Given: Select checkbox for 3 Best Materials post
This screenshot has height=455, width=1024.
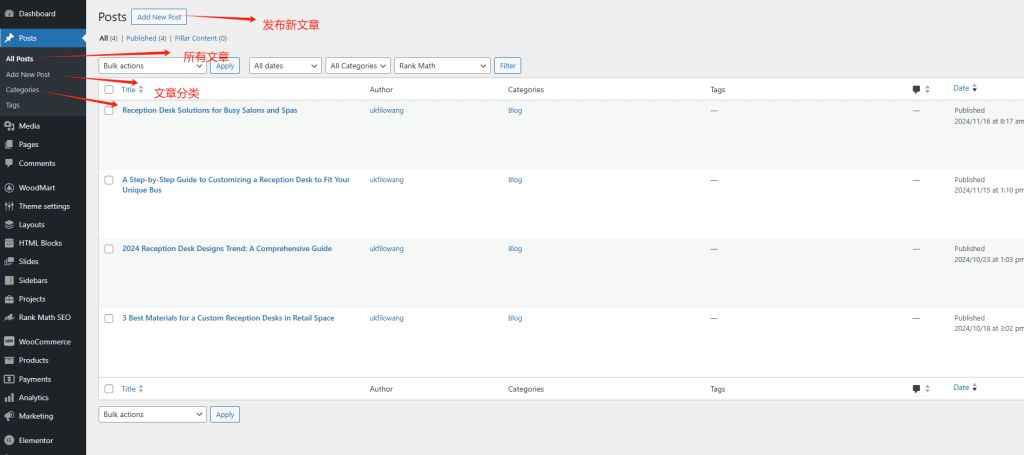Looking at the screenshot, I should (x=109, y=318).
